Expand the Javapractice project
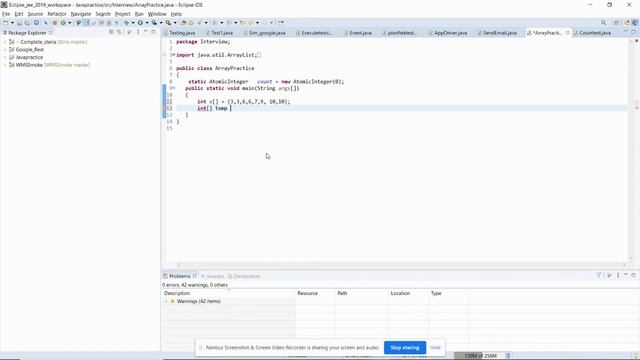Screen dimensions: 640x360 coord(5,58)
